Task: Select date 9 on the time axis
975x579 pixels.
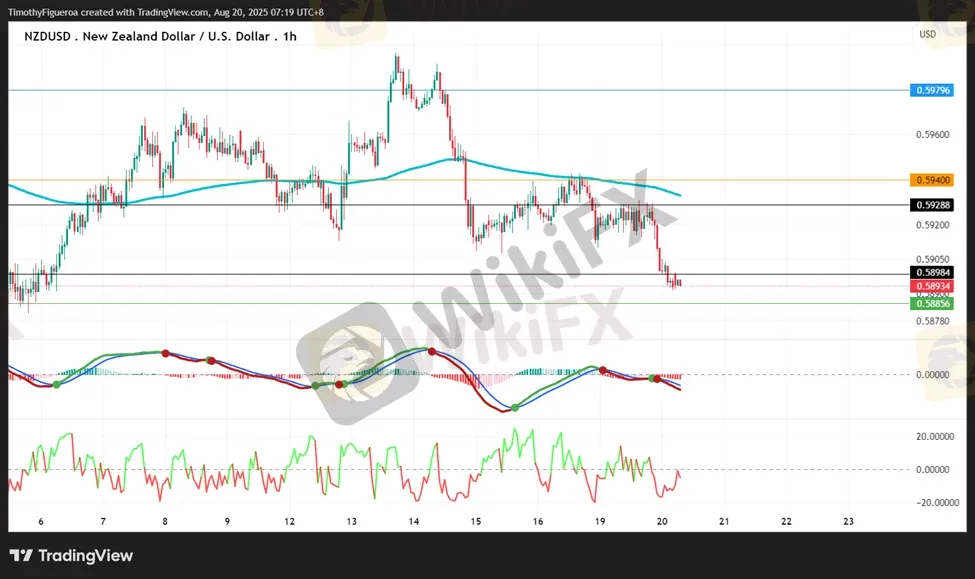Action: pyautogui.click(x=227, y=521)
